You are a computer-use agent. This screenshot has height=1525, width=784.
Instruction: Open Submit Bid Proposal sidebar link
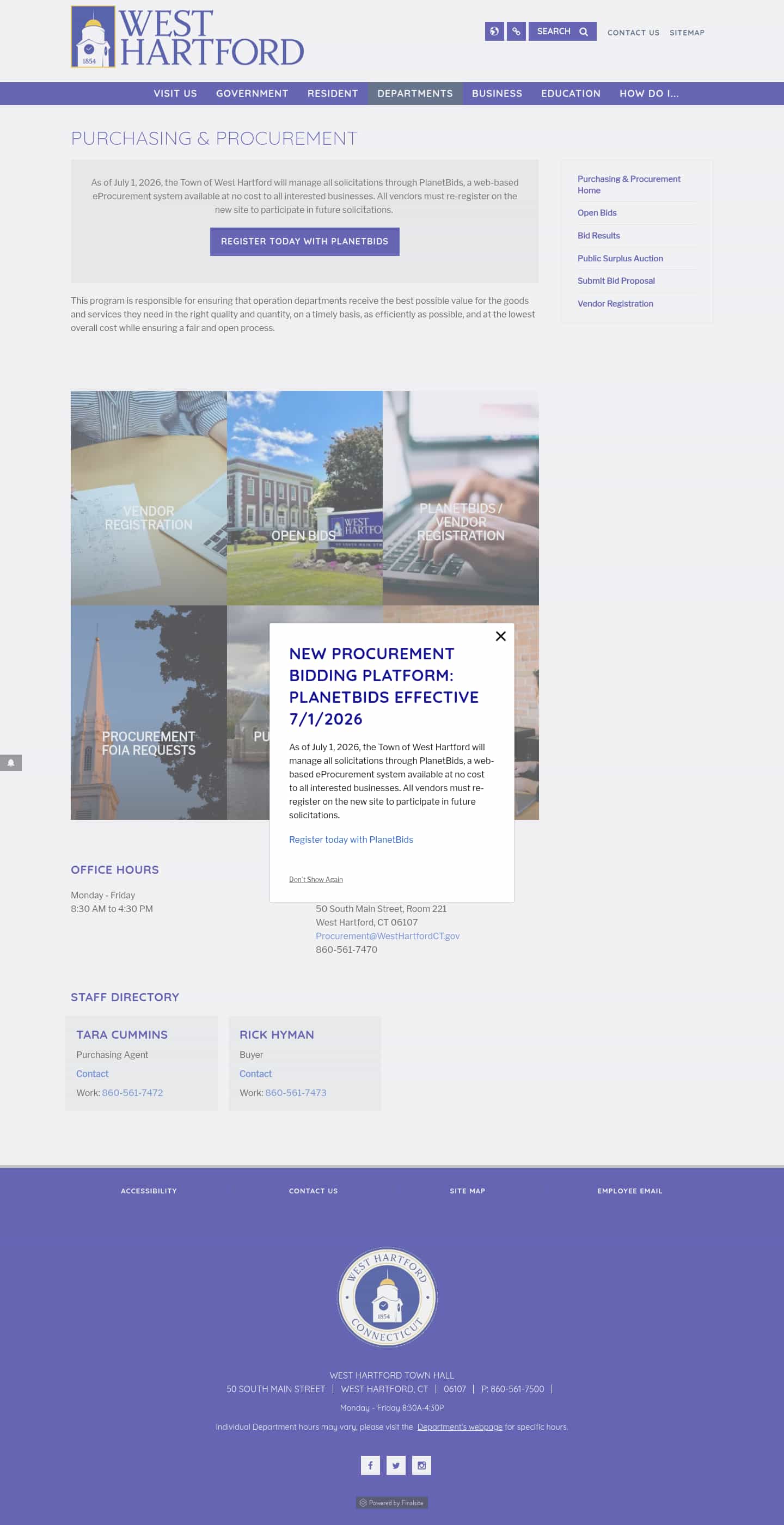point(616,280)
